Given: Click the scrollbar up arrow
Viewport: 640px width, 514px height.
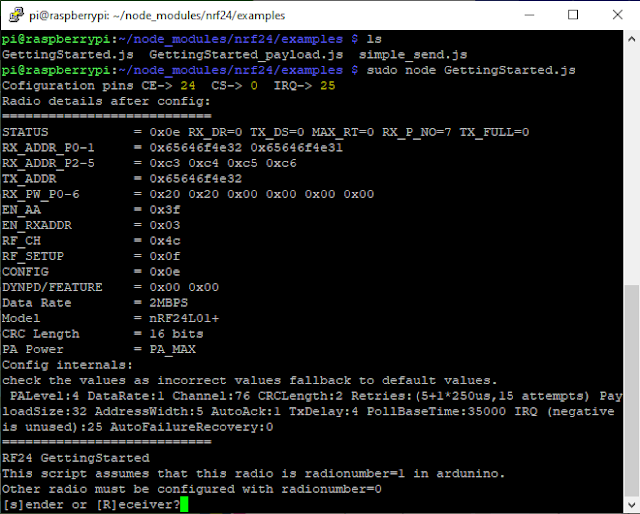Looking at the screenshot, I should click(631, 39).
